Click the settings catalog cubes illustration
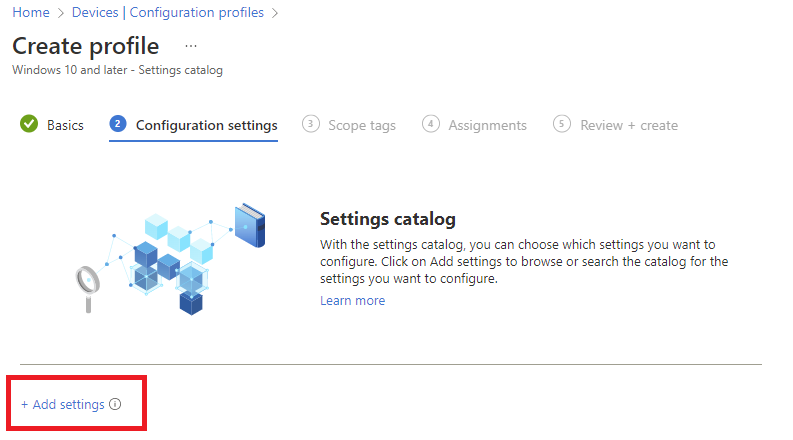Screen dimensions: 793x440 point(170,259)
